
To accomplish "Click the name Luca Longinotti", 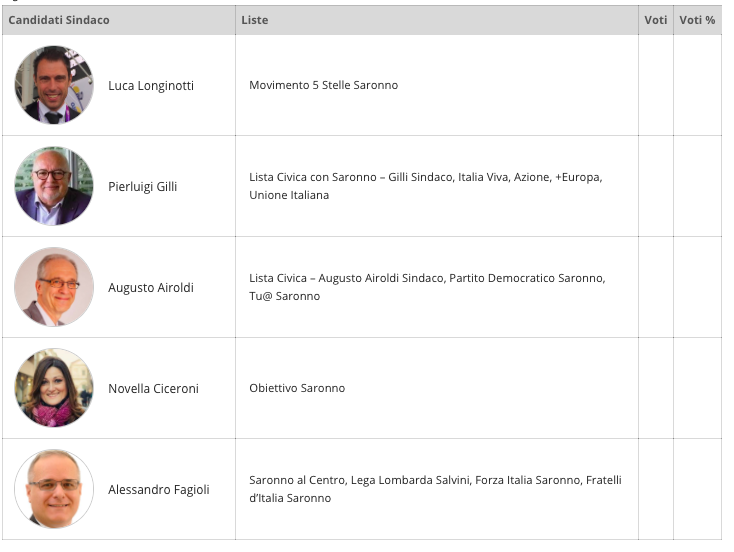I will 151,86.
